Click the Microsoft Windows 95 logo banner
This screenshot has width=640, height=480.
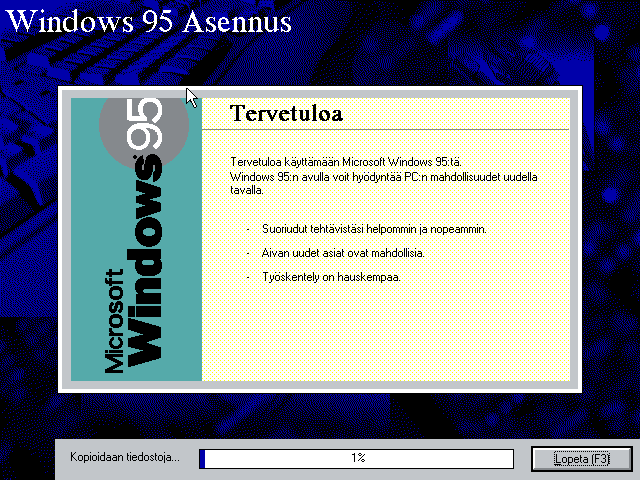136,239
